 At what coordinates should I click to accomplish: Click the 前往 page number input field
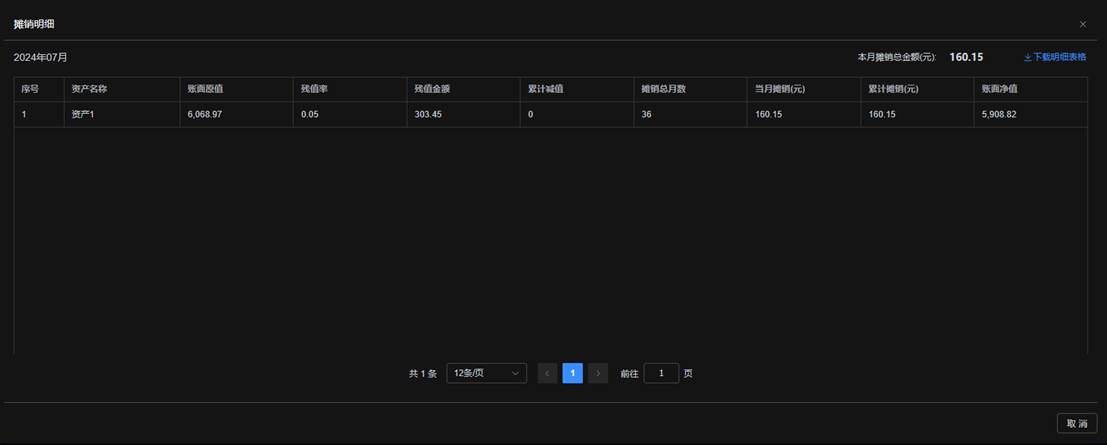[661, 373]
